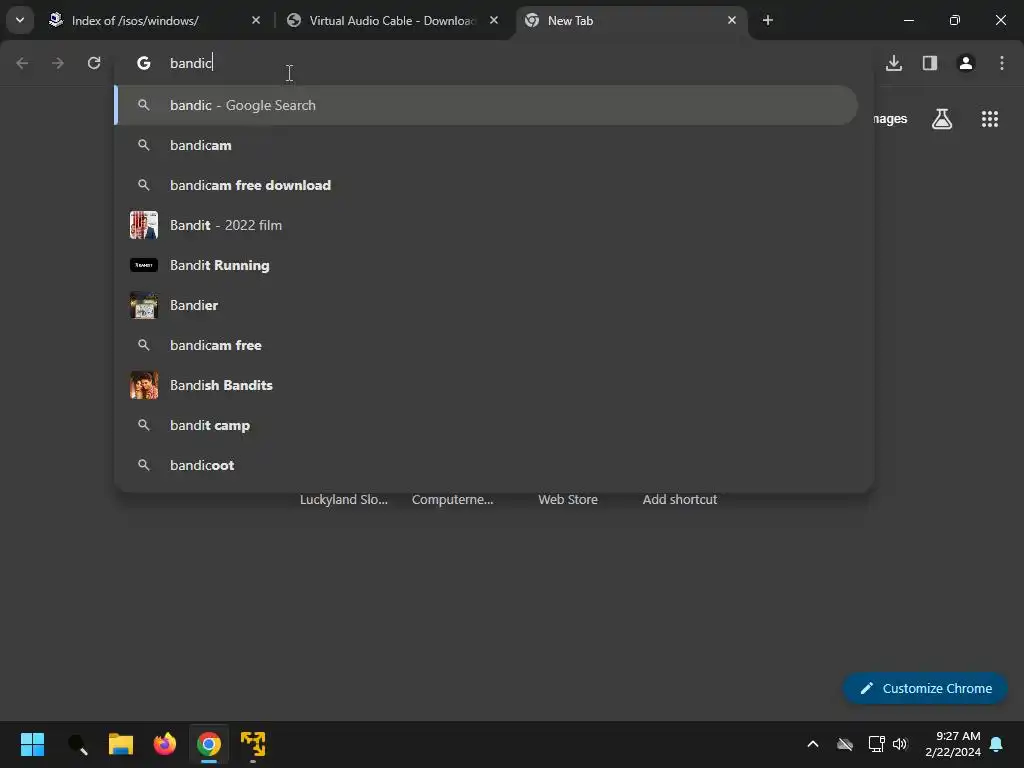Open the Images link on new tab page
The image size is (1024, 768).
click(890, 119)
